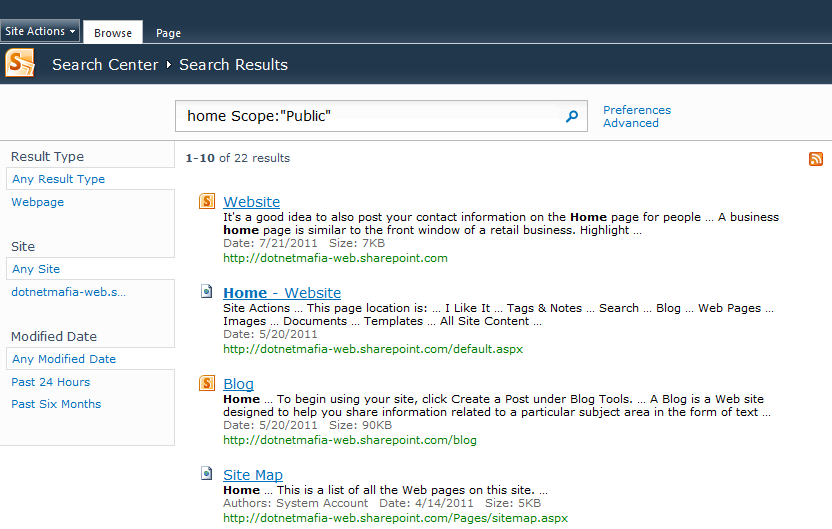The width and height of the screenshot is (832, 529).
Task: Filter results by Webpage type
Action: click(x=38, y=202)
